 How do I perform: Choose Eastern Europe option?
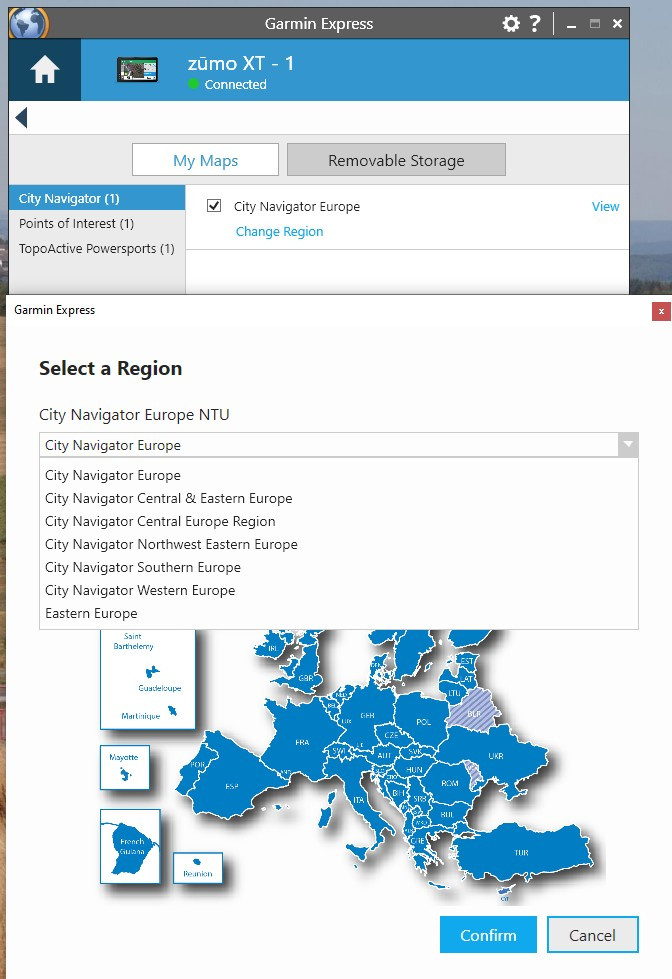[x=338, y=613]
